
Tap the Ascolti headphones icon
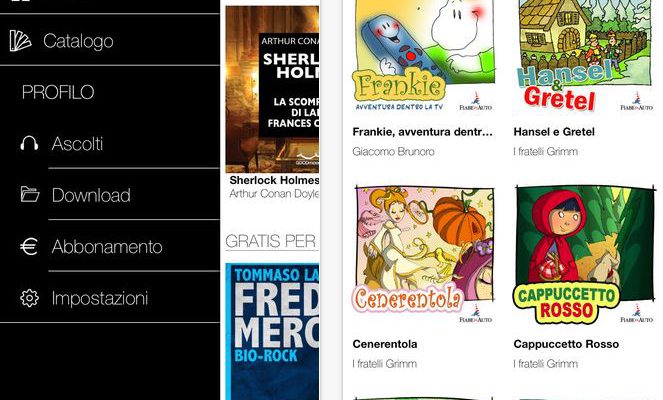point(29,144)
